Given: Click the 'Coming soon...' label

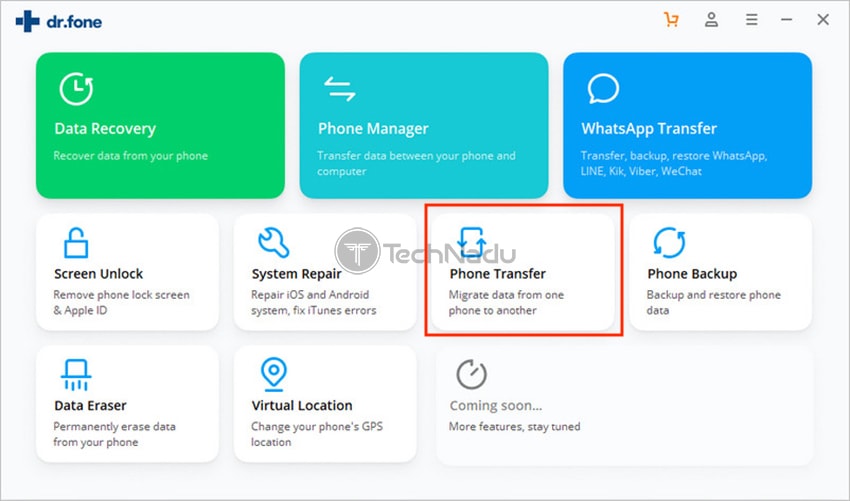Looking at the screenshot, I should pyautogui.click(x=495, y=406).
